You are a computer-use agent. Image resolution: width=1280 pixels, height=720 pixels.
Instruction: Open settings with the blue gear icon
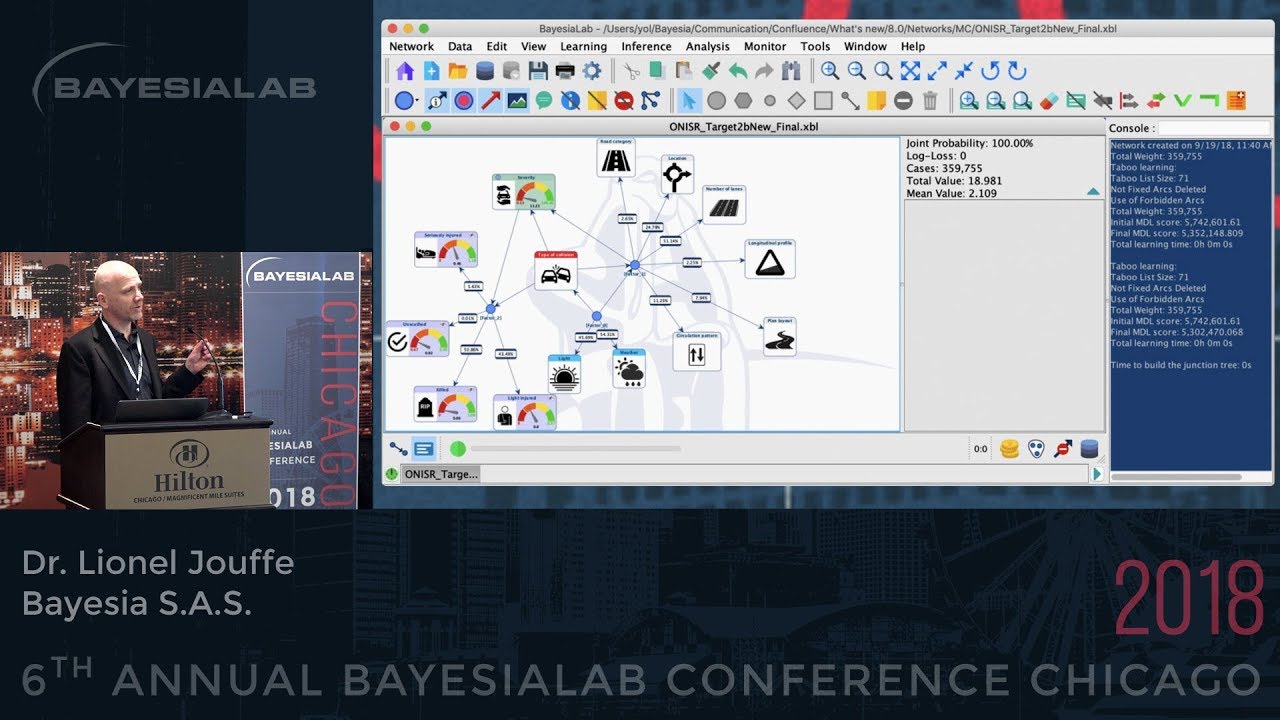[592, 71]
